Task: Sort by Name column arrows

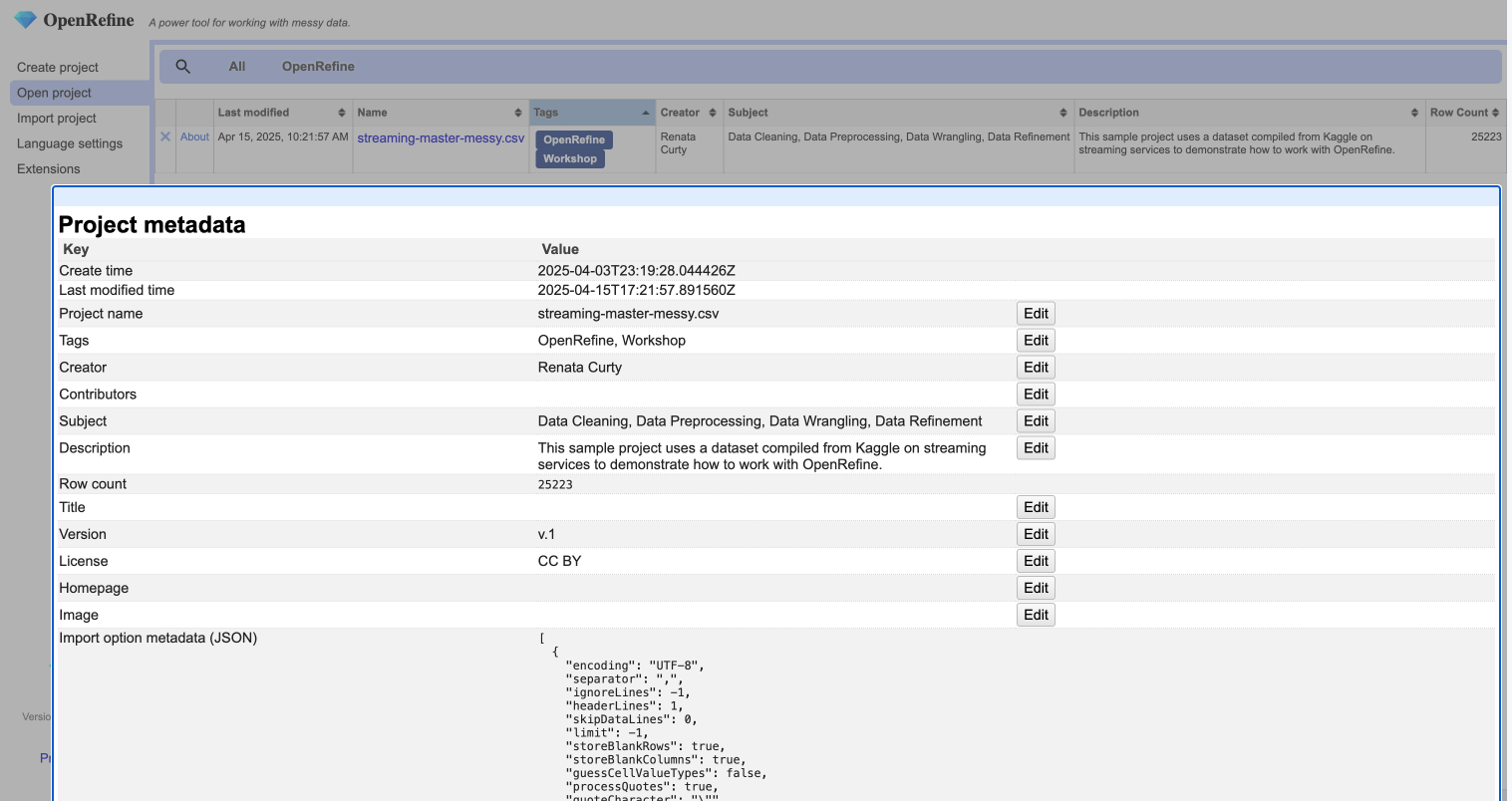Action: tap(518, 113)
